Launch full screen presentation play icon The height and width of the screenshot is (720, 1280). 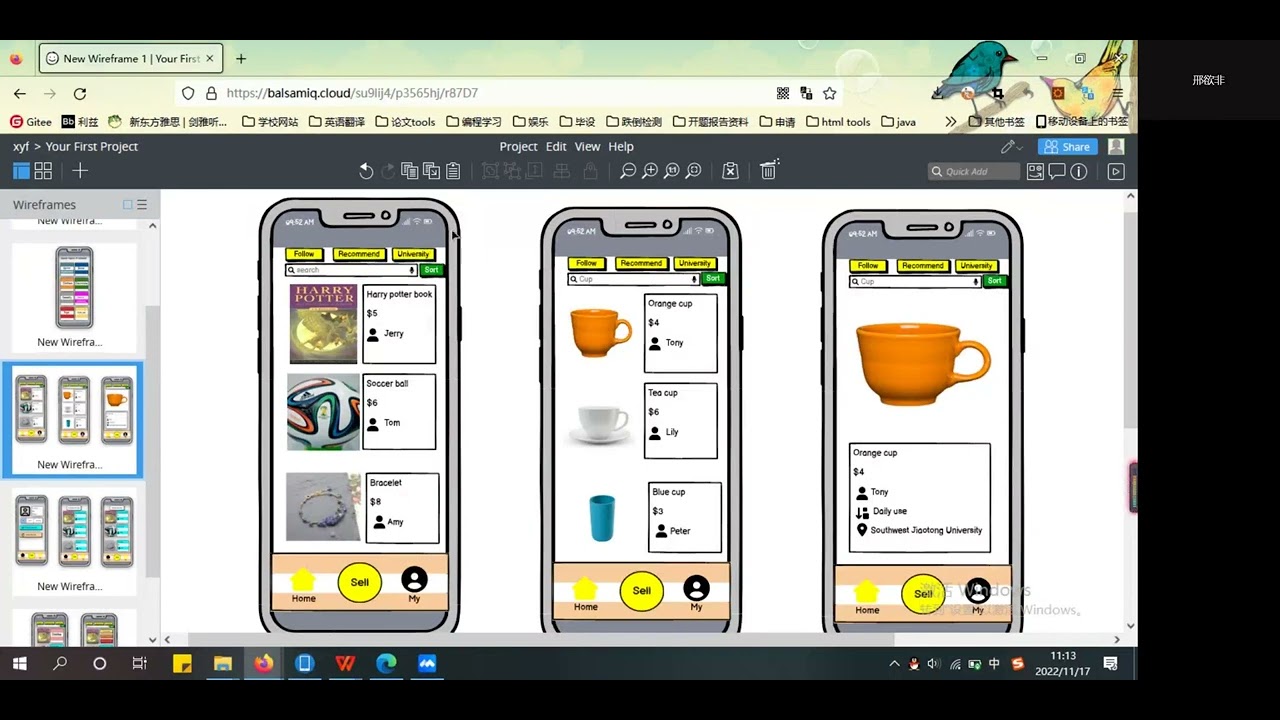tap(1116, 172)
